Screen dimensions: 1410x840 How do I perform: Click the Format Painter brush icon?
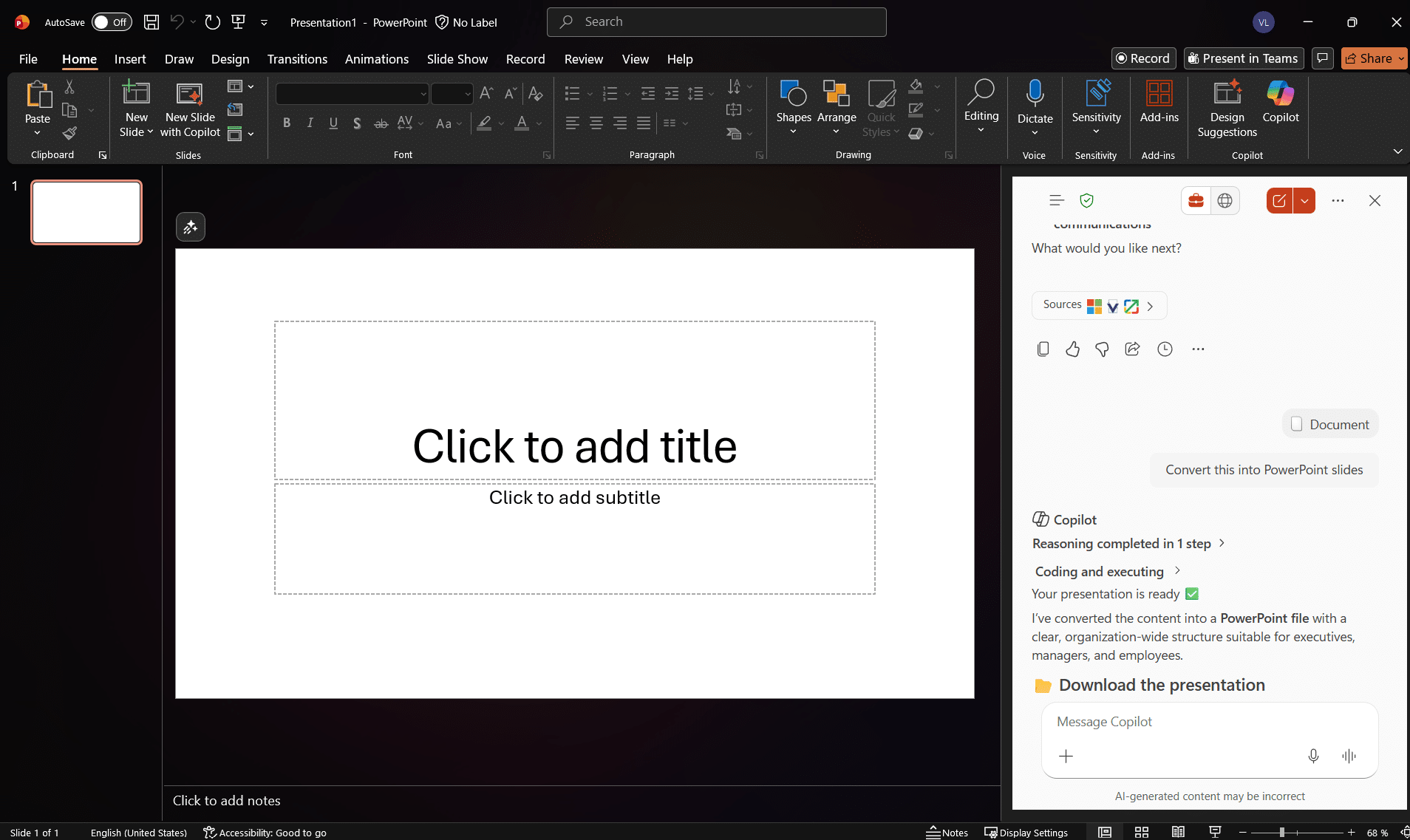[x=69, y=134]
